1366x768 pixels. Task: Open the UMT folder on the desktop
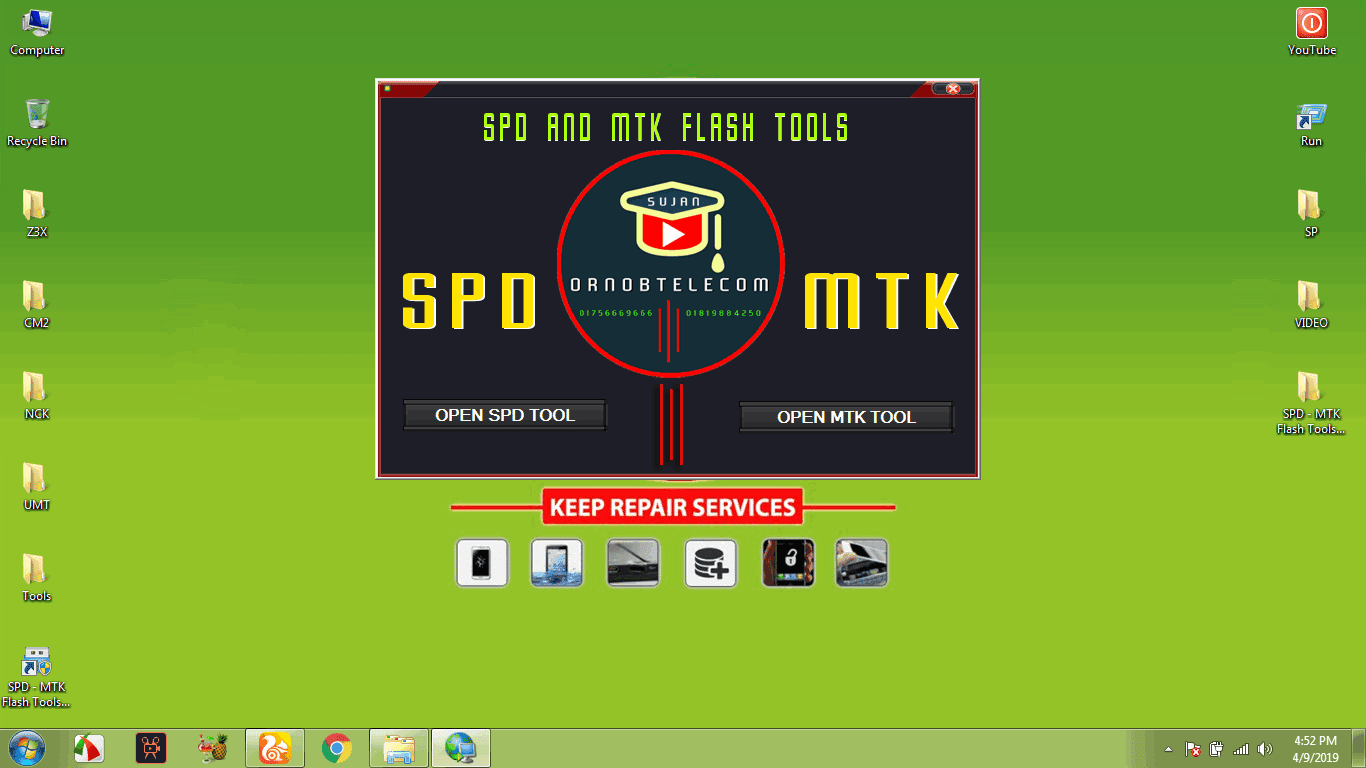[x=35, y=480]
